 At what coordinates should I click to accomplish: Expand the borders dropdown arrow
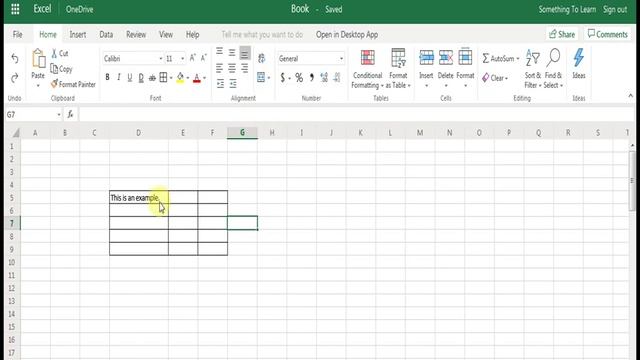pos(171,78)
